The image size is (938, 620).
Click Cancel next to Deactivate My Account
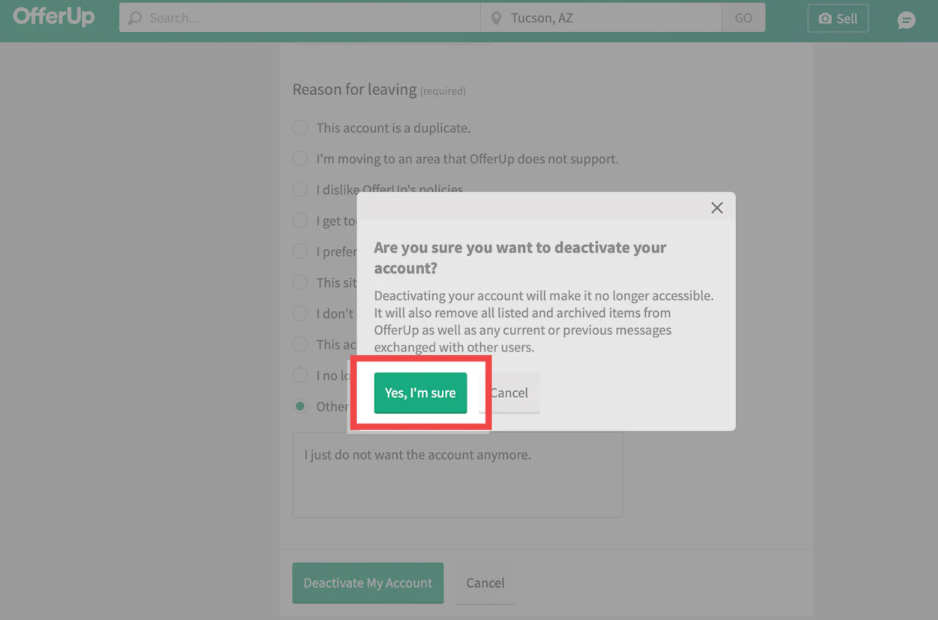pos(485,583)
